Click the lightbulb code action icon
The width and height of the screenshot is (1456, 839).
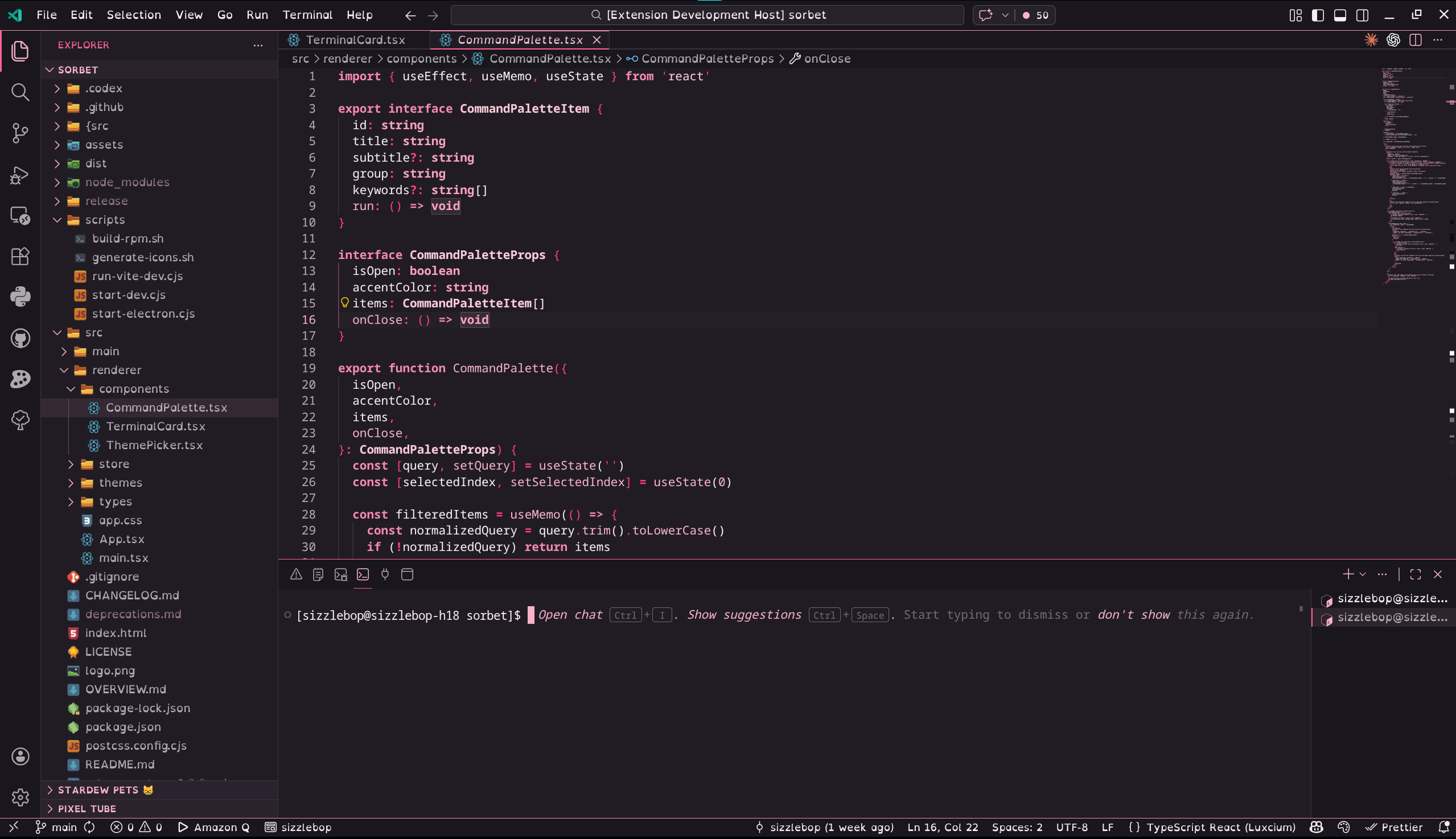(344, 302)
